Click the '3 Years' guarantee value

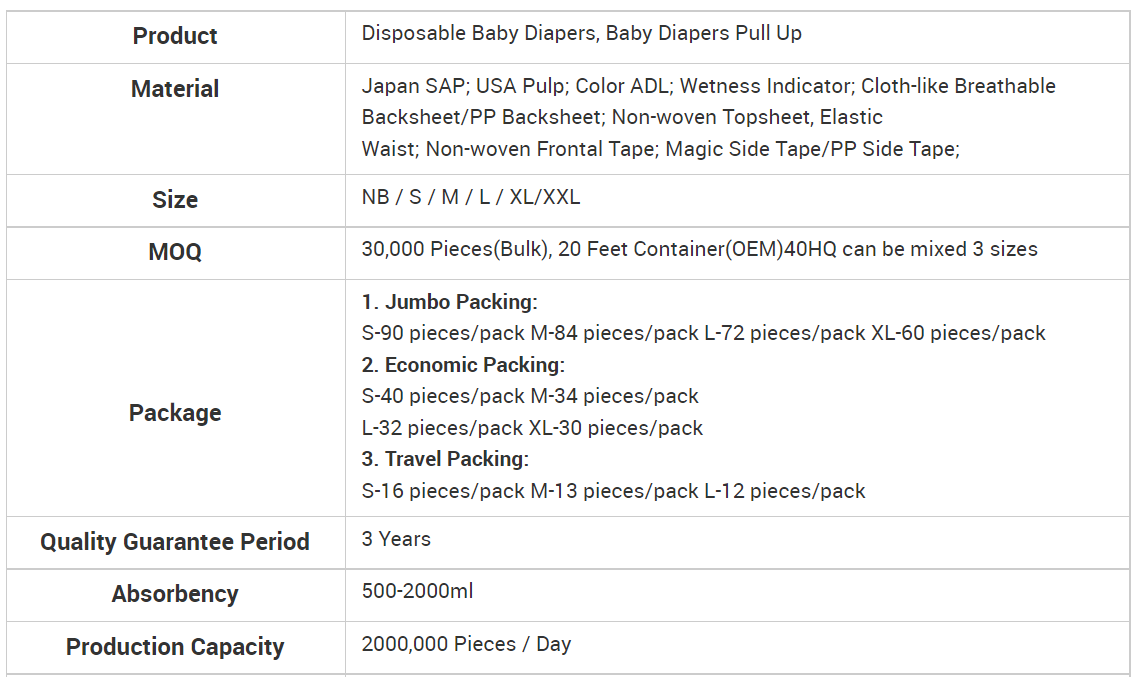click(x=396, y=540)
